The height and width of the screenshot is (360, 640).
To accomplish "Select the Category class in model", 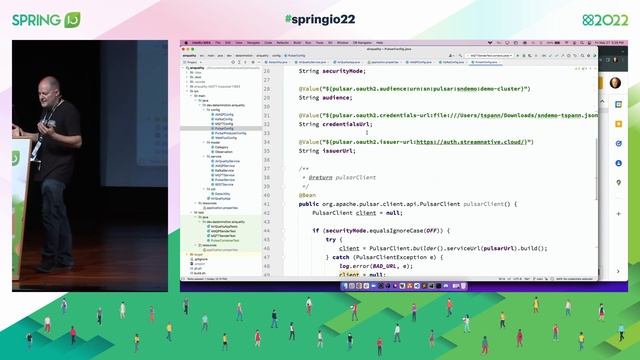I will [x=220, y=147].
